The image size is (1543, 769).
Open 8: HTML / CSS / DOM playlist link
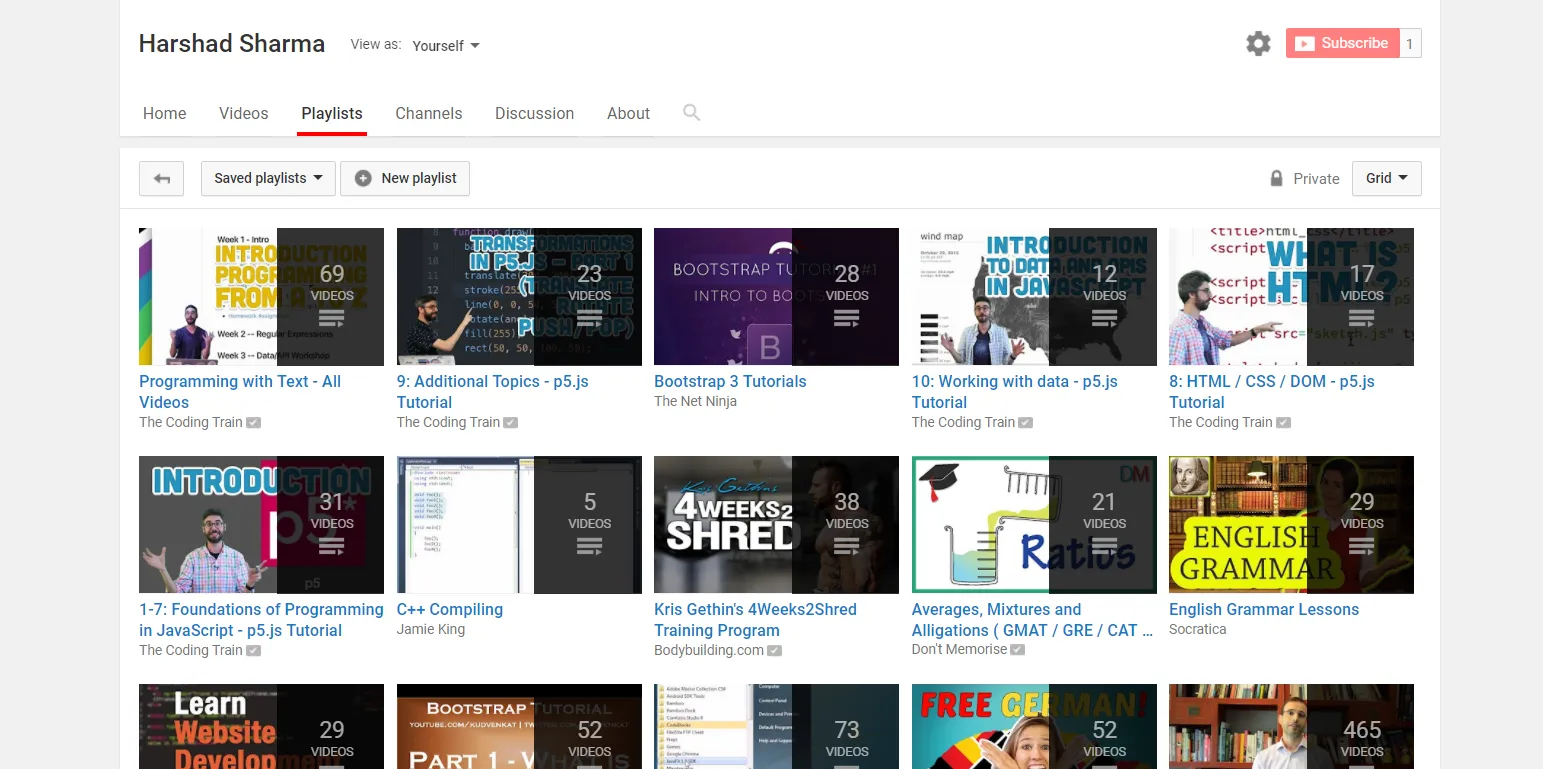1272,391
